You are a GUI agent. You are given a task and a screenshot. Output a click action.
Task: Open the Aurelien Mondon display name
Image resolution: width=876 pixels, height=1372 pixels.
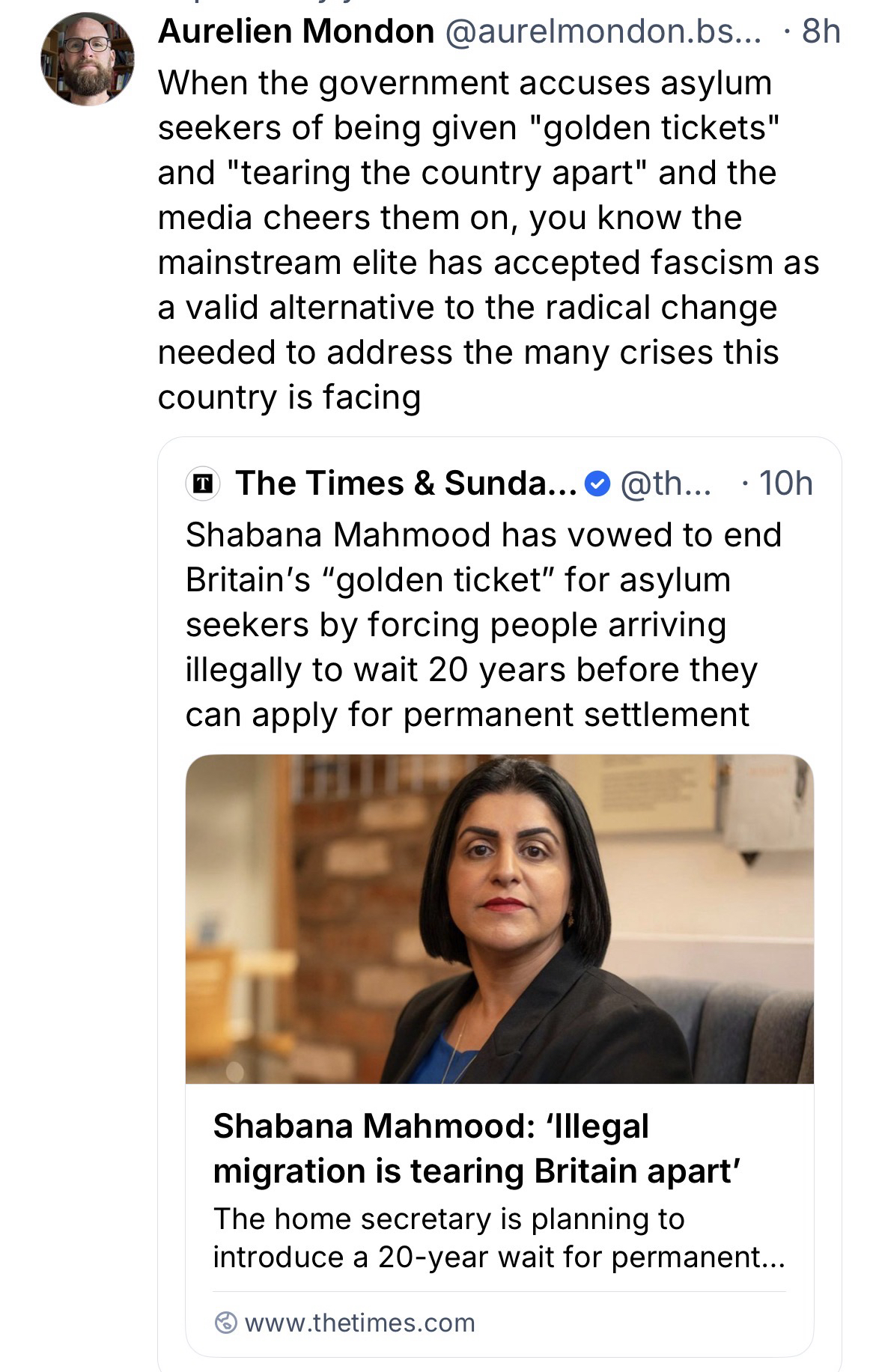click(x=296, y=31)
